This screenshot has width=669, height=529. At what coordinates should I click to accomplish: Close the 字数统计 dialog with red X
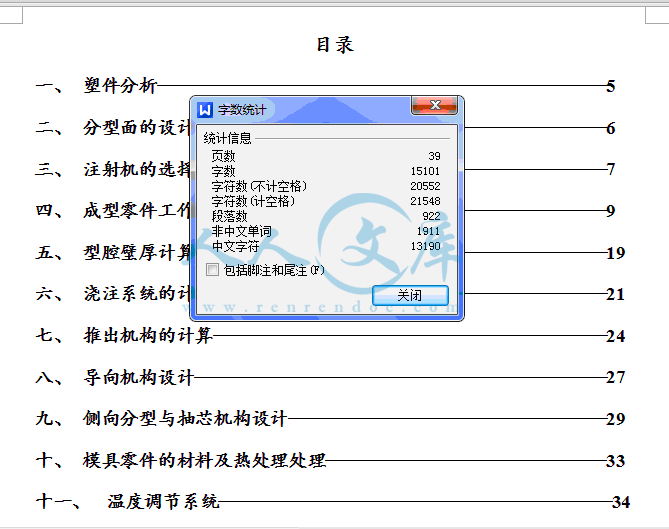click(x=434, y=105)
